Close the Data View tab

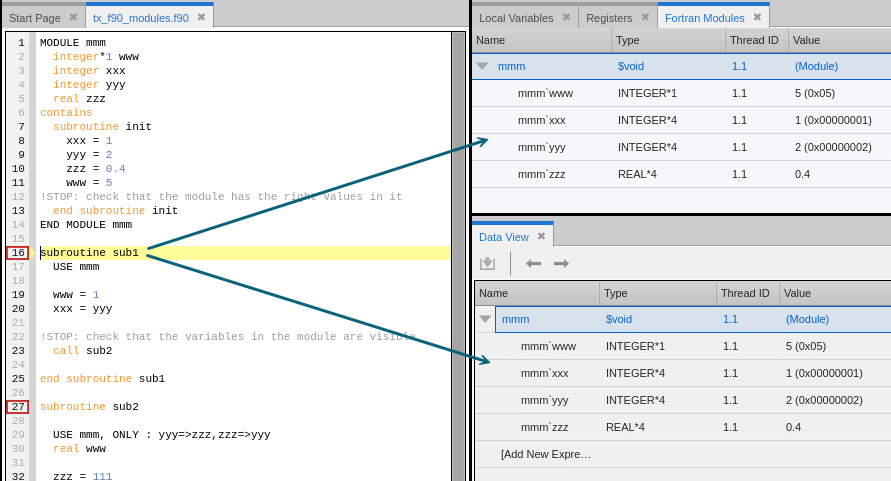tap(541, 237)
